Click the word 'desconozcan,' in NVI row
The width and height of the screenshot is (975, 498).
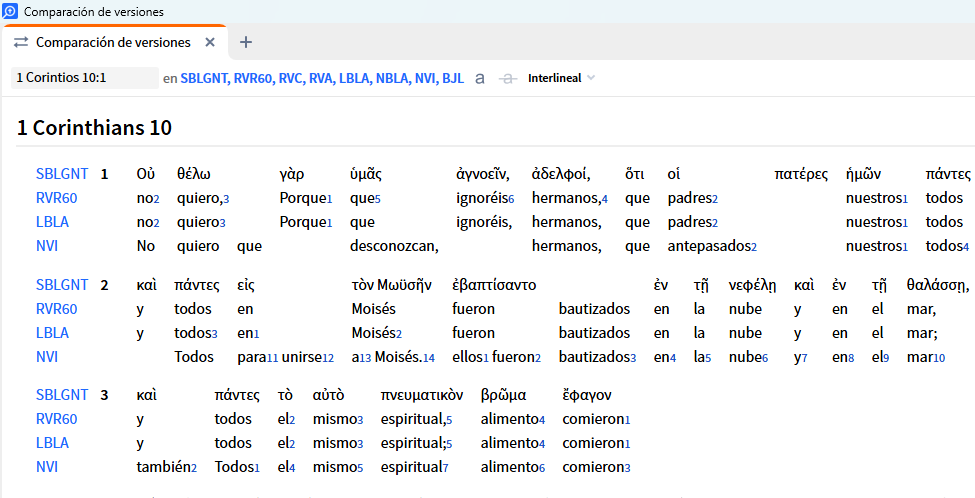click(x=395, y=246)
